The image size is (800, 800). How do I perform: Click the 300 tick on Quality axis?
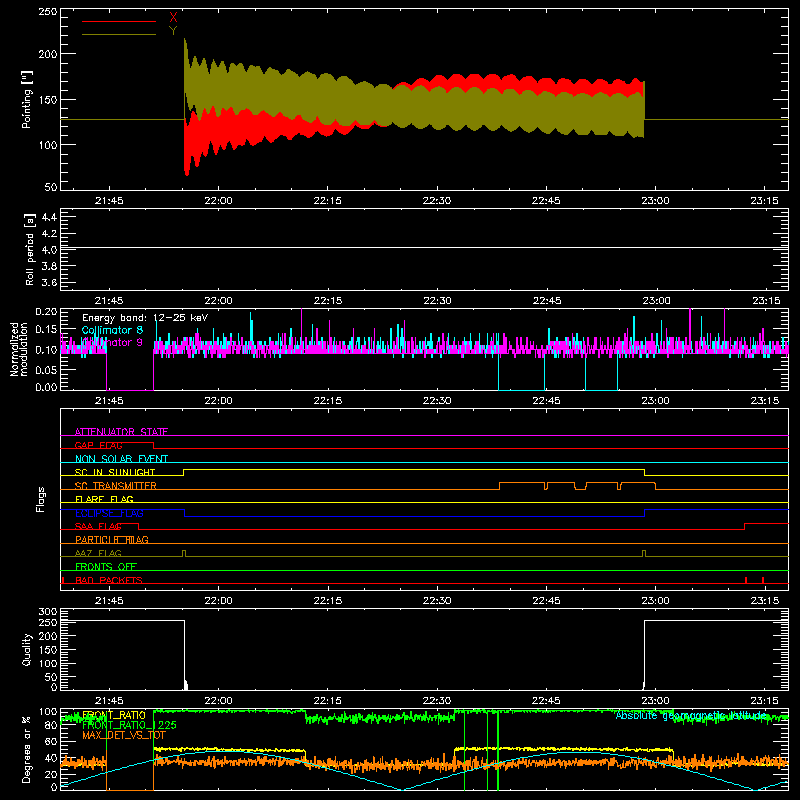(47, 612)
